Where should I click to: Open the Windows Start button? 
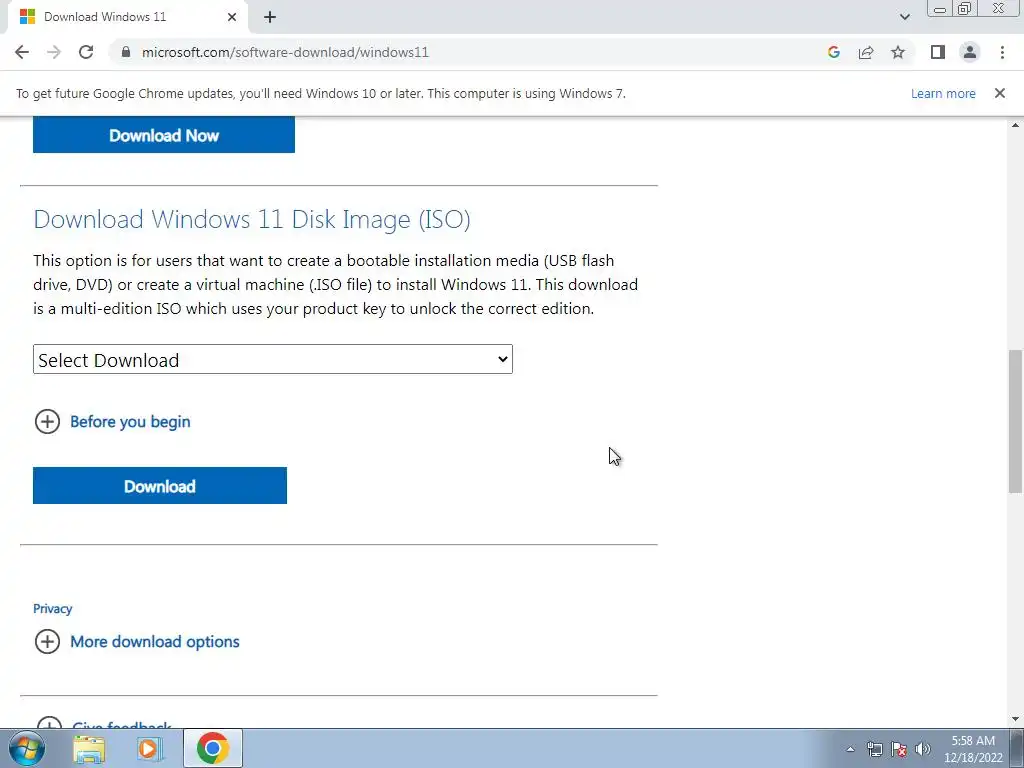27,748
